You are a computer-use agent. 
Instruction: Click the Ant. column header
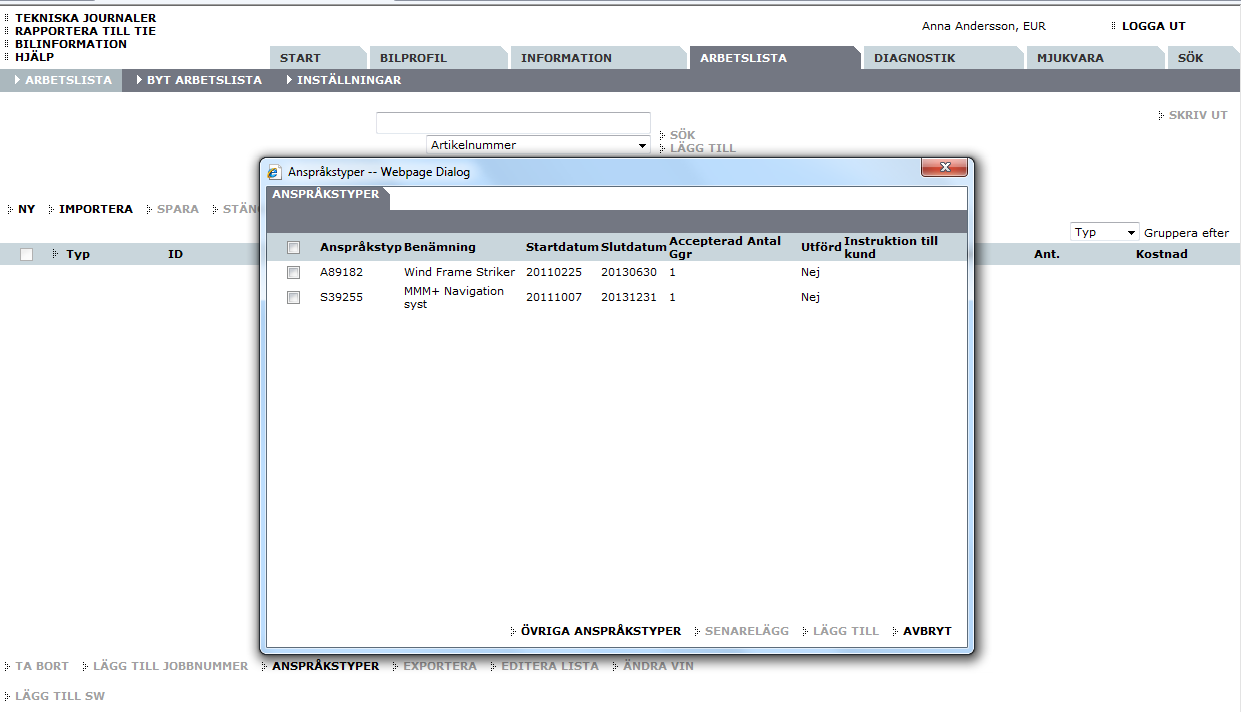(1047, 254)
